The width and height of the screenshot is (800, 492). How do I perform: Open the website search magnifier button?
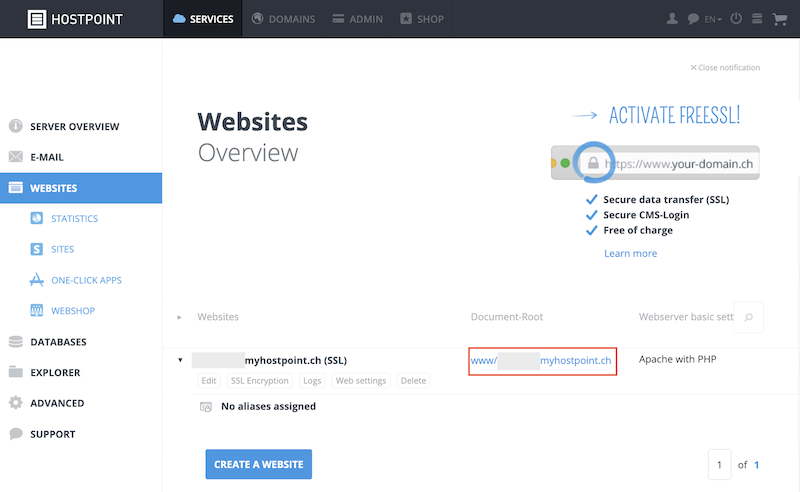pyautogui.click(x=748, y=317)
